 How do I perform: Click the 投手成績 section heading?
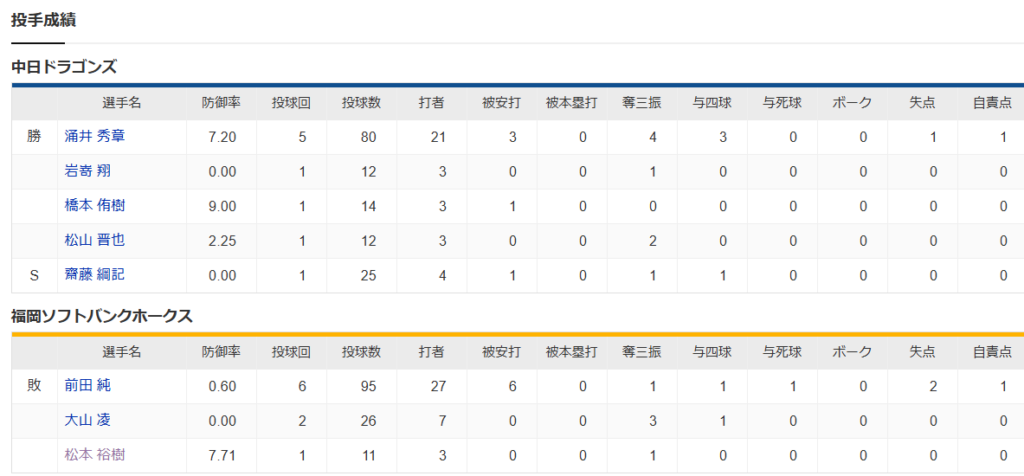(x=44, y=20)
